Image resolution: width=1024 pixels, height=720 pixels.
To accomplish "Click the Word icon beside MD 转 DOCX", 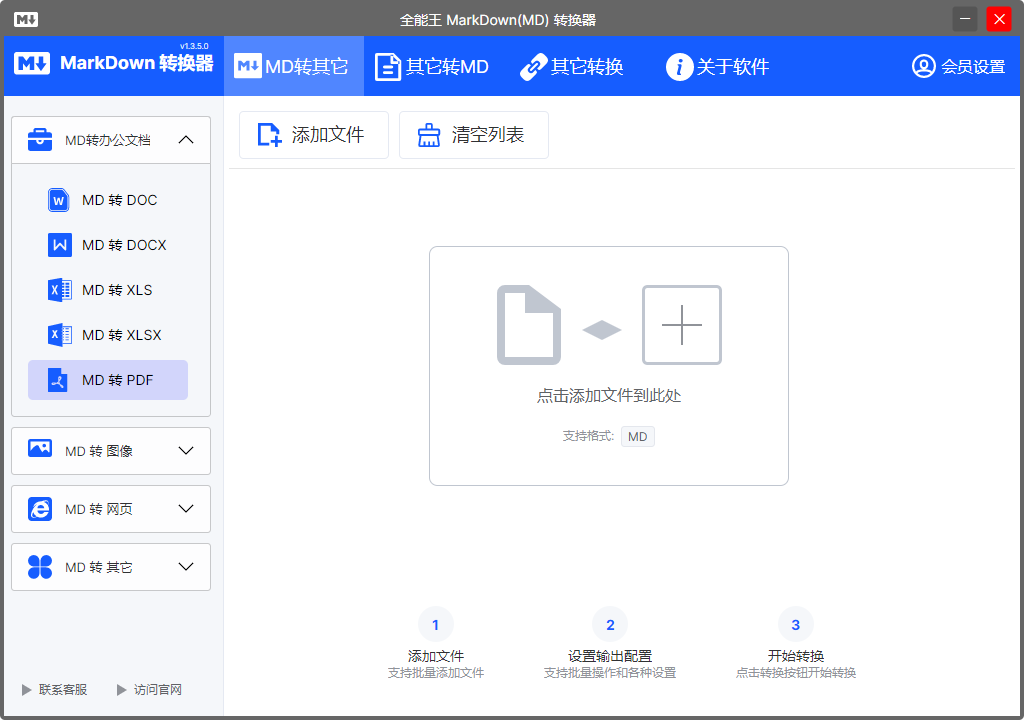I will [x=59, y=245].
